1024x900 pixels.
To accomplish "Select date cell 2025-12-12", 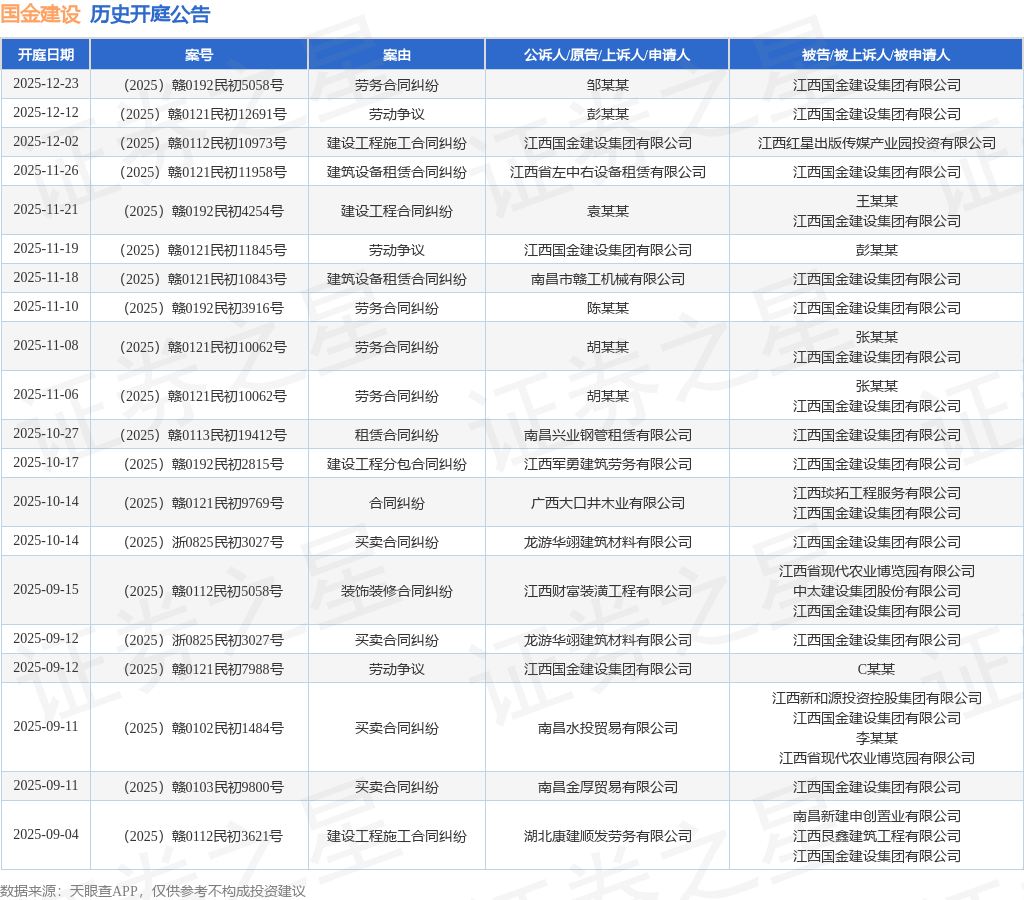I will point(46,112).
